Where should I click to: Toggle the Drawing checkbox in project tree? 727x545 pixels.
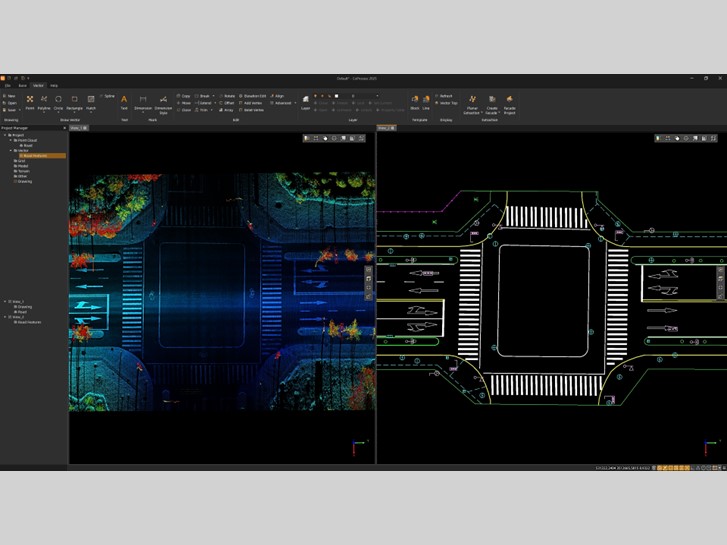[16, 181]
